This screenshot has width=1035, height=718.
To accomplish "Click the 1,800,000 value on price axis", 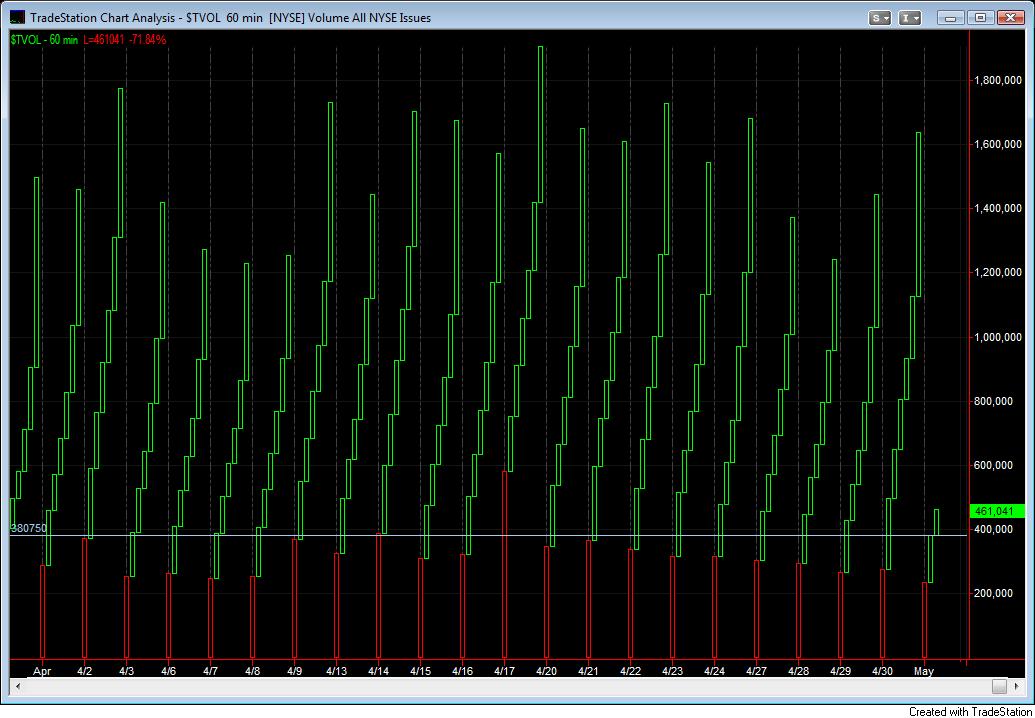I will (997, 81).
